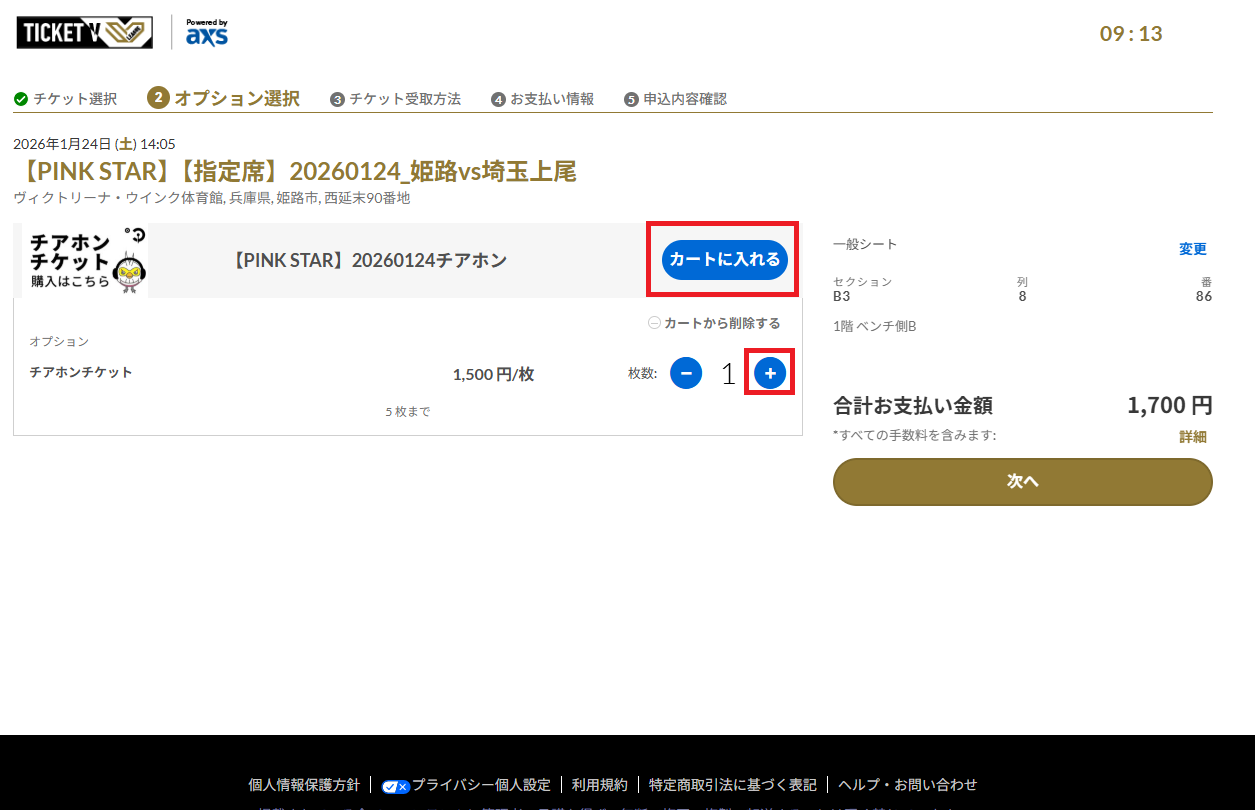Open 特定商取引法に基づく表記 link
The image size is (1255, 810).
732,785
